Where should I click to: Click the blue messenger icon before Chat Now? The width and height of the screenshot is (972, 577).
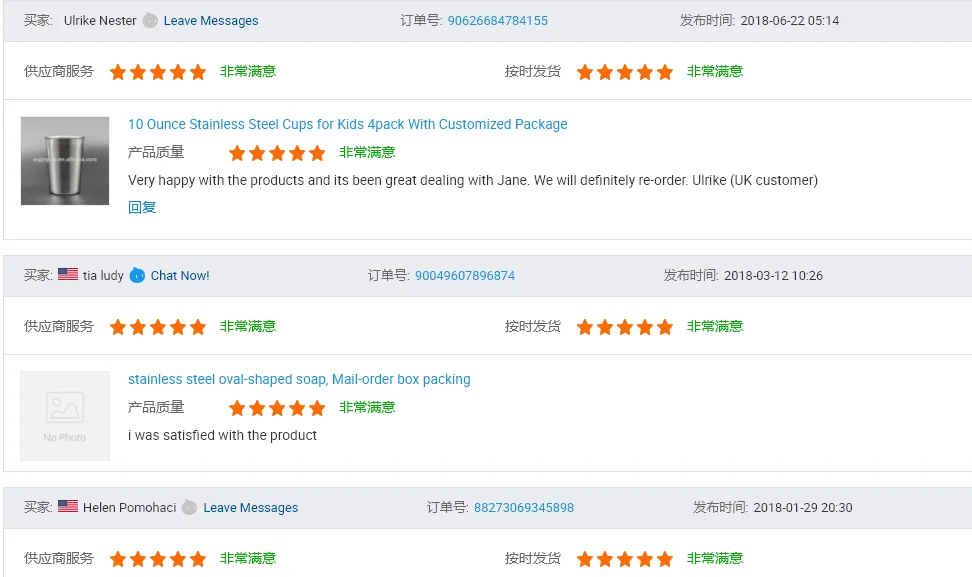pos(138,275)
